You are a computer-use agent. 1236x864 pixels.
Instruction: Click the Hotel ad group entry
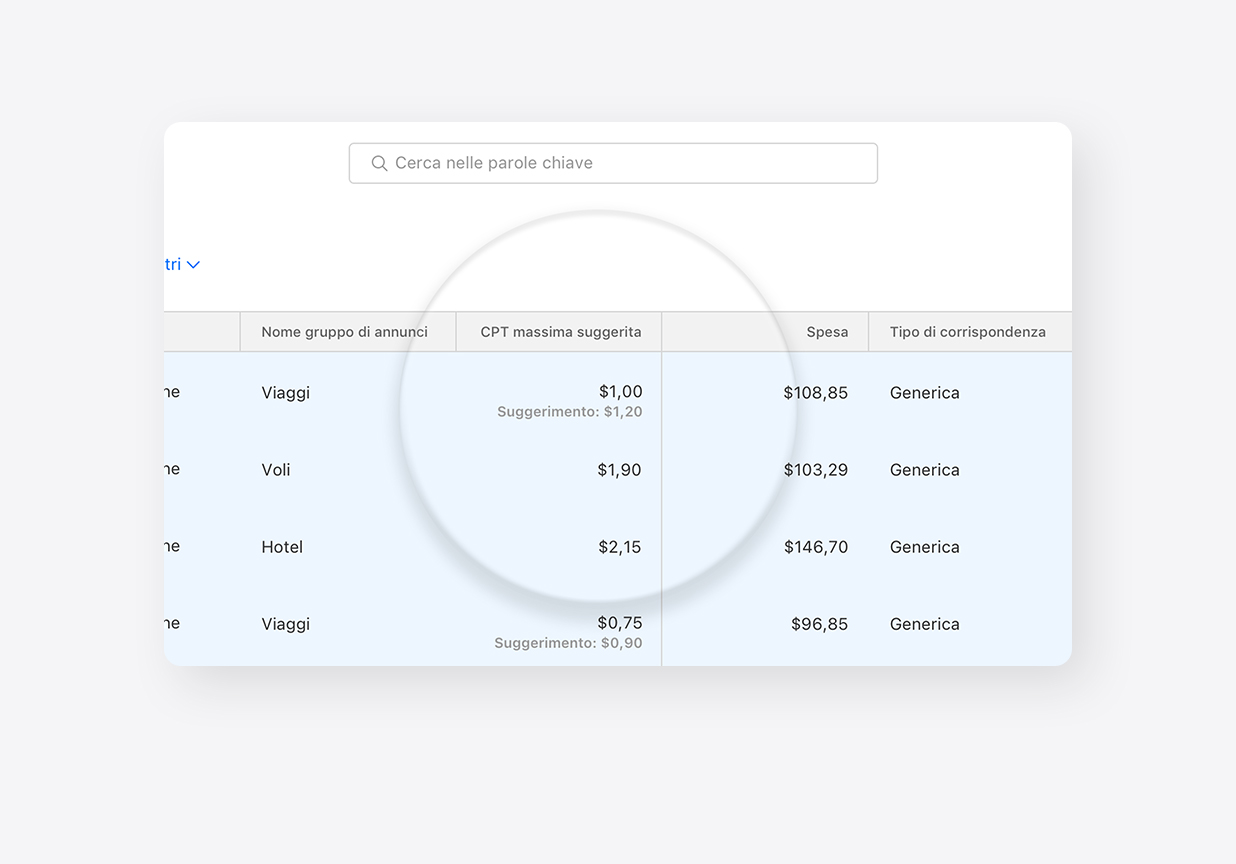tap(282, 546)
